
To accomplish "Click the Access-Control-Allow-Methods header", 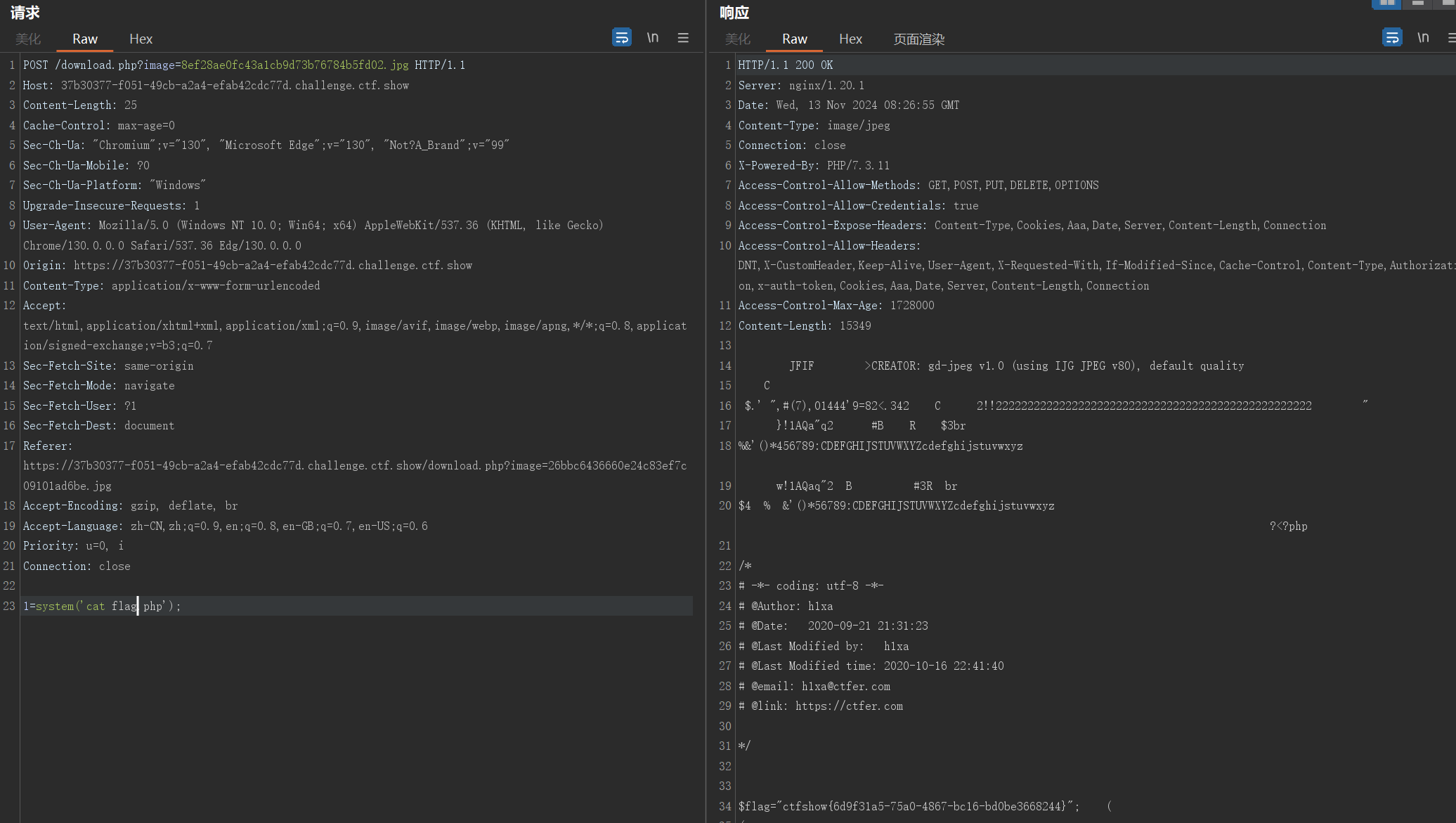I will (918, 186).
